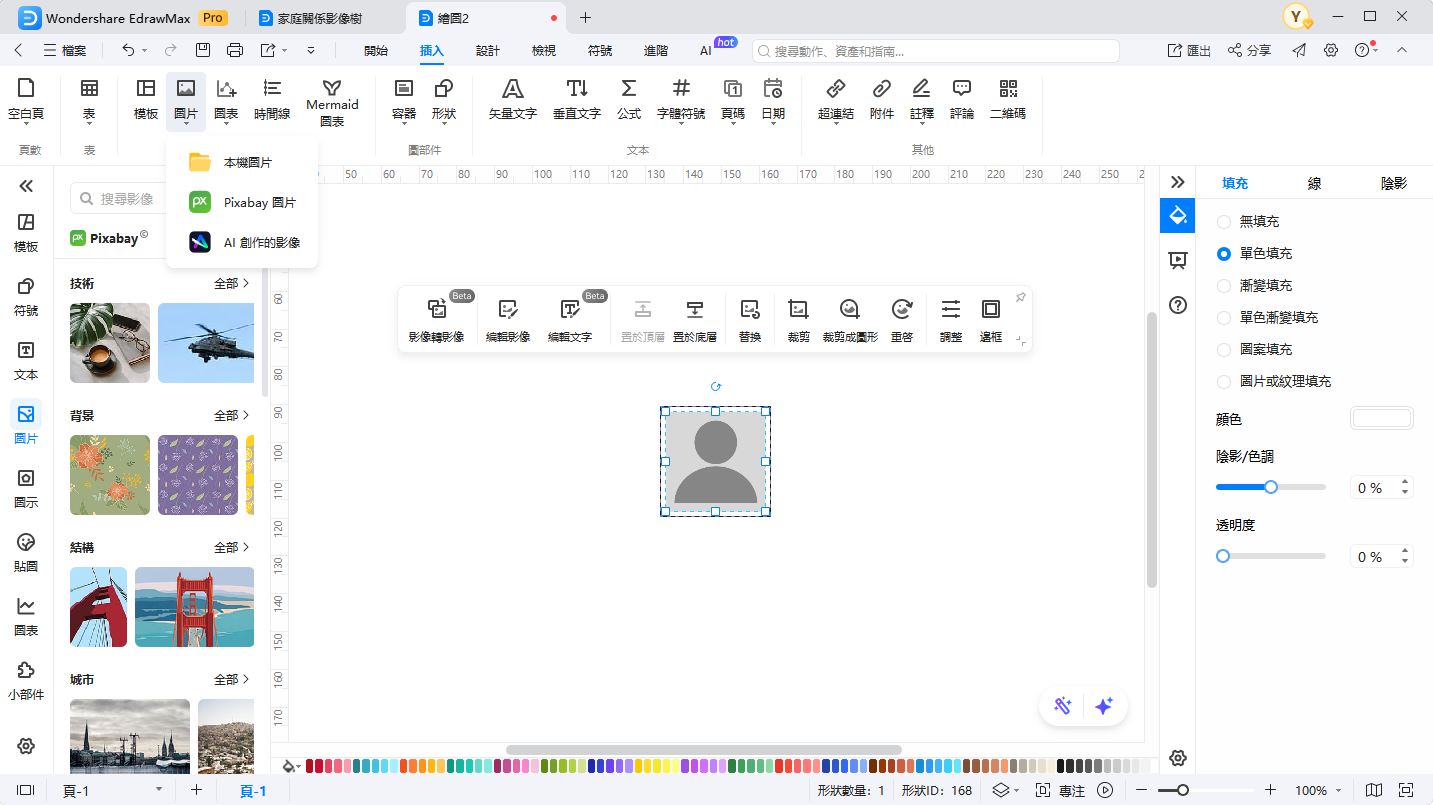Choose Pixabay 圖片 from the dropdown menu
Viewport: 1433px width, 805px height.
[x=259, y=202]
